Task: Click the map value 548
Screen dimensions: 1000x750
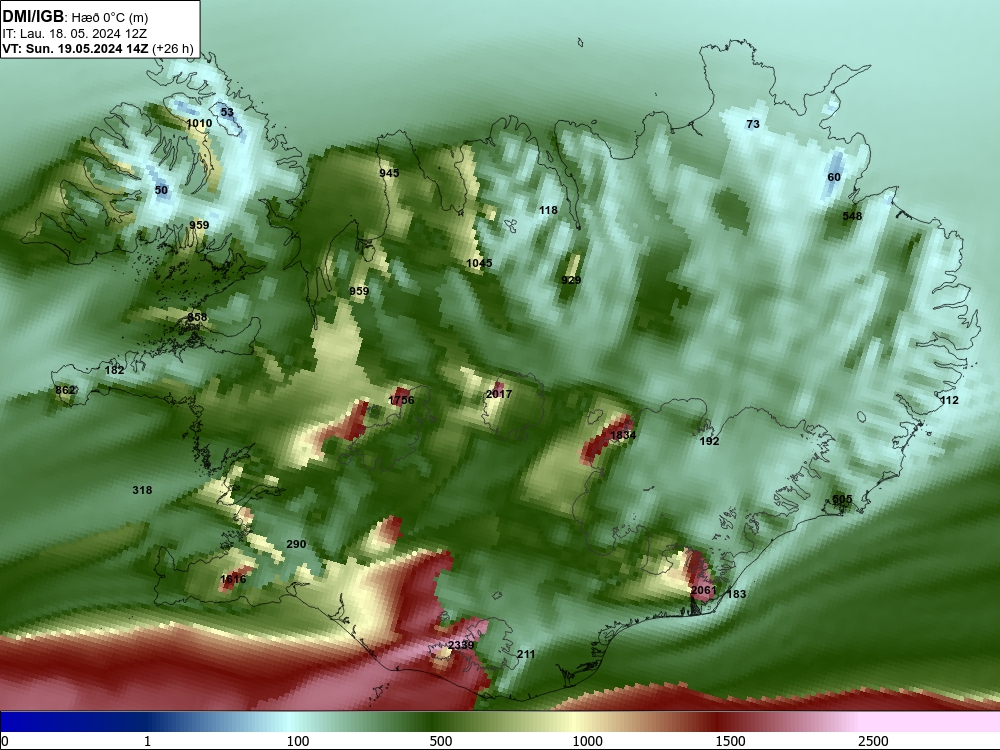Action: coord(852,216)
